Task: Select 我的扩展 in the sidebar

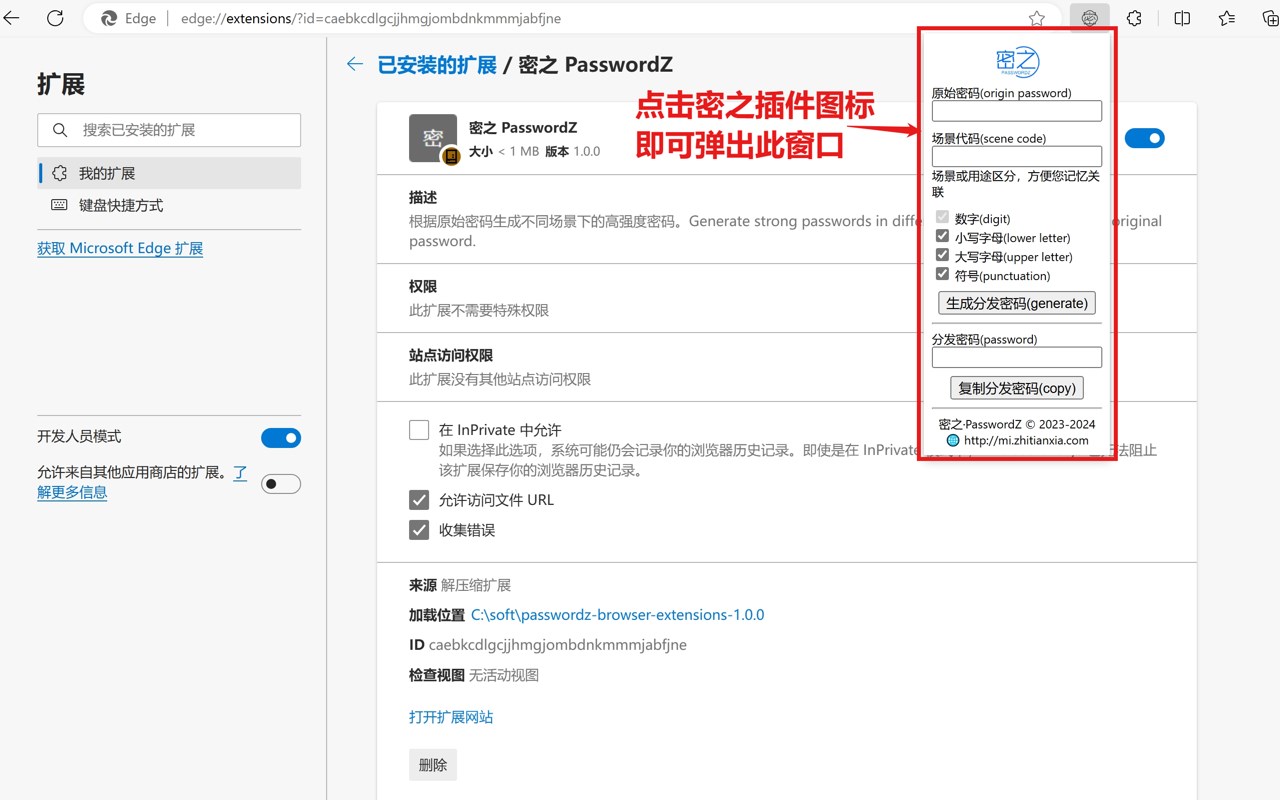Action: [x=169, y=173]
